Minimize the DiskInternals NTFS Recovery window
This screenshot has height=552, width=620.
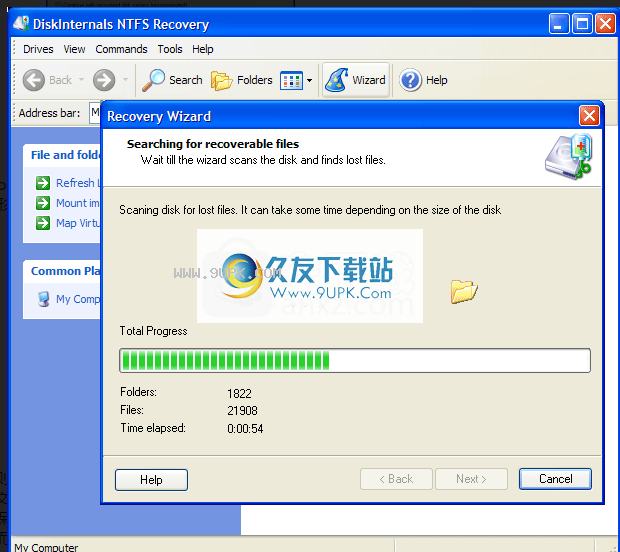tap(559, 24)
